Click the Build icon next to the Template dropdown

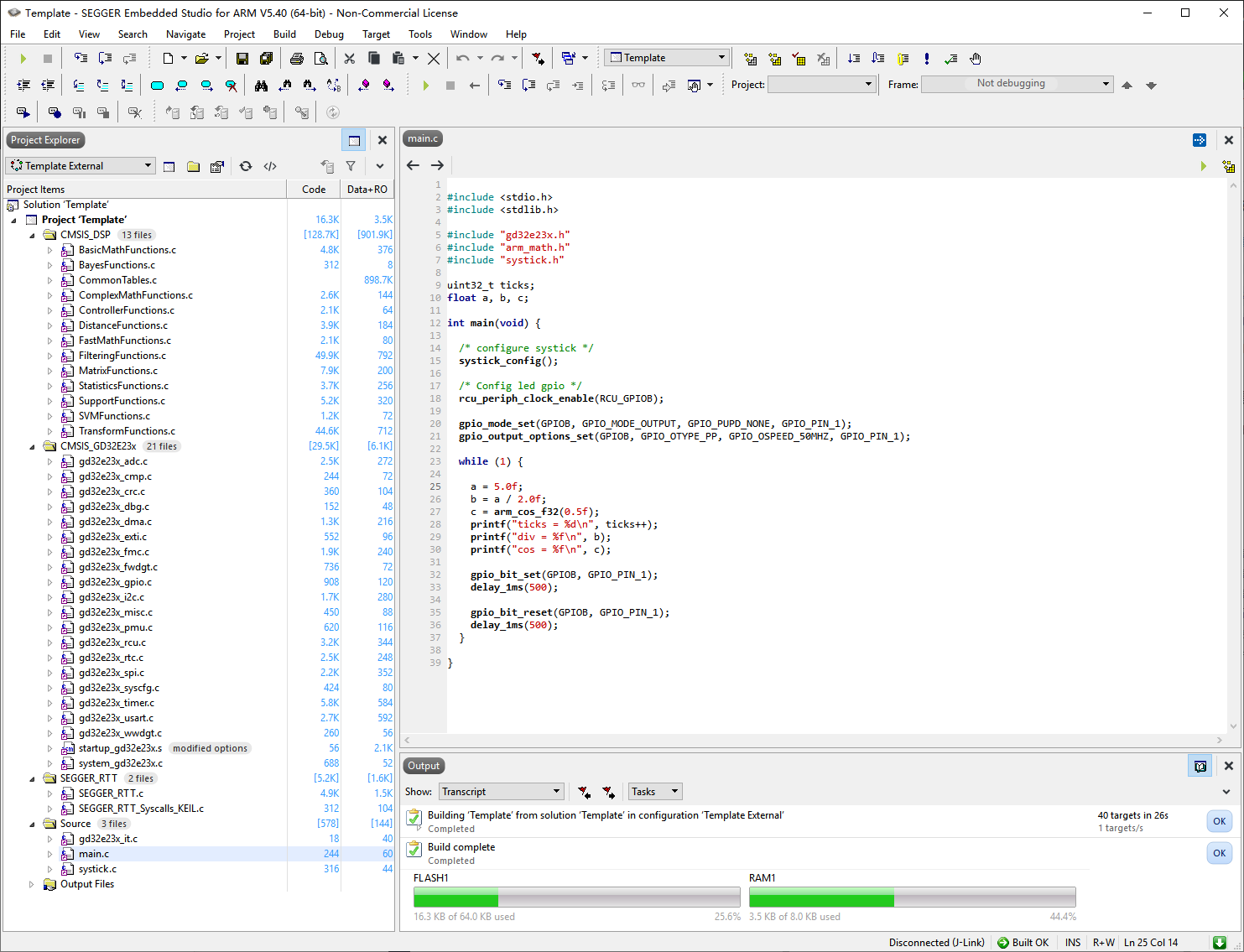click(x=751, y=59)
